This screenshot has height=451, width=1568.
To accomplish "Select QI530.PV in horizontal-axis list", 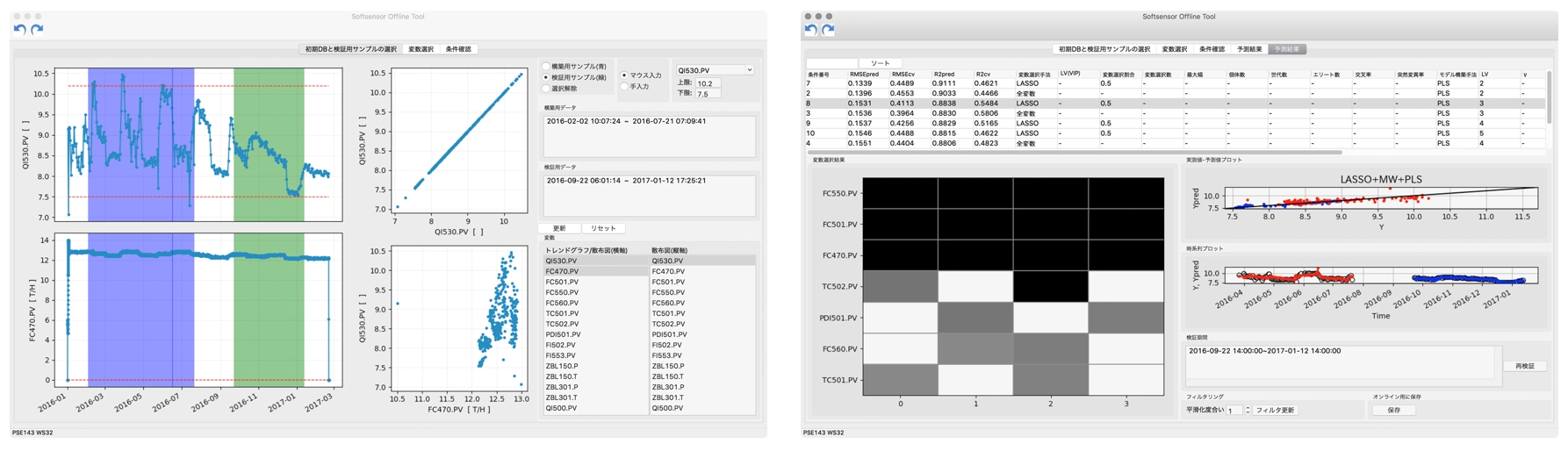I will coord(596,261).
